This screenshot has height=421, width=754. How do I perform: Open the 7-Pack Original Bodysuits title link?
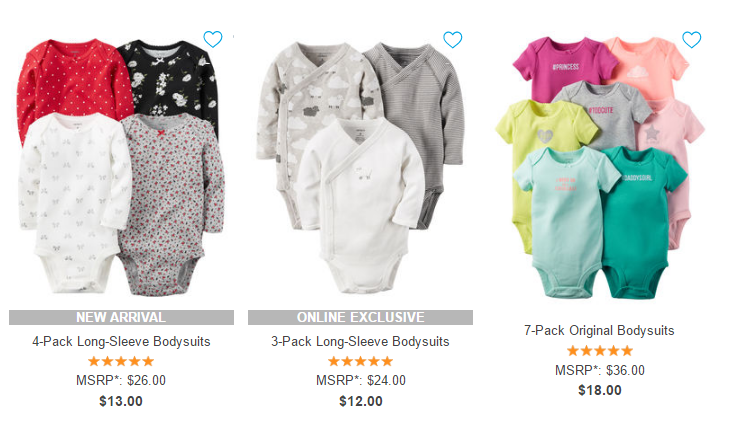pos(599,331)
